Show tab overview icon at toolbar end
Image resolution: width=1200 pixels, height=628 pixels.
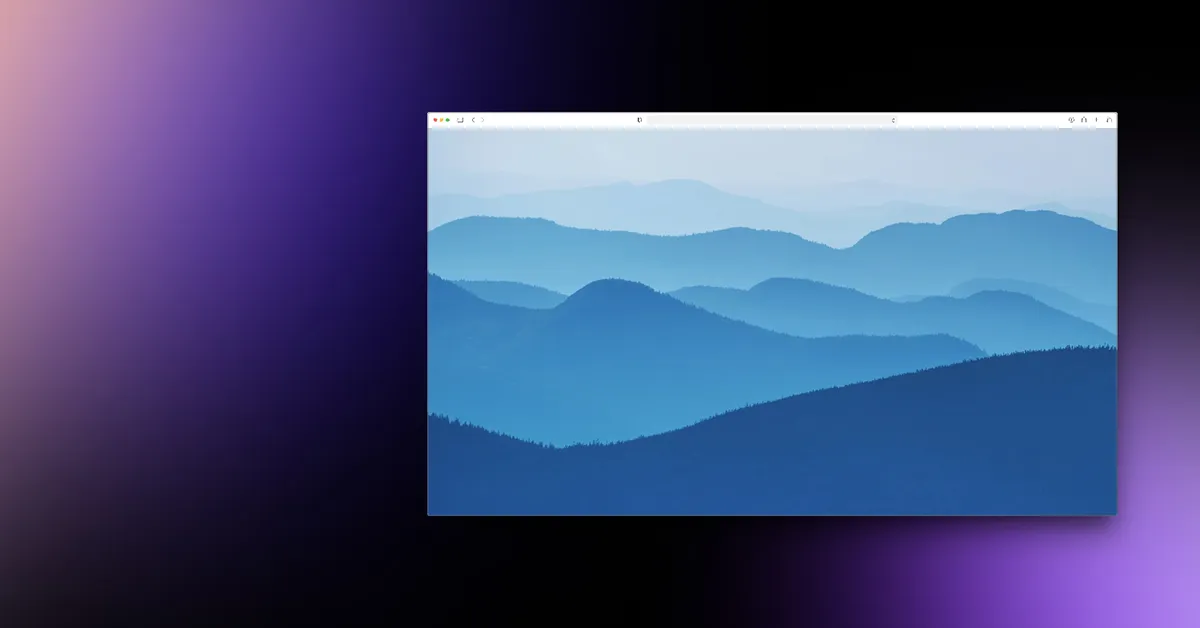[1109, 120]
